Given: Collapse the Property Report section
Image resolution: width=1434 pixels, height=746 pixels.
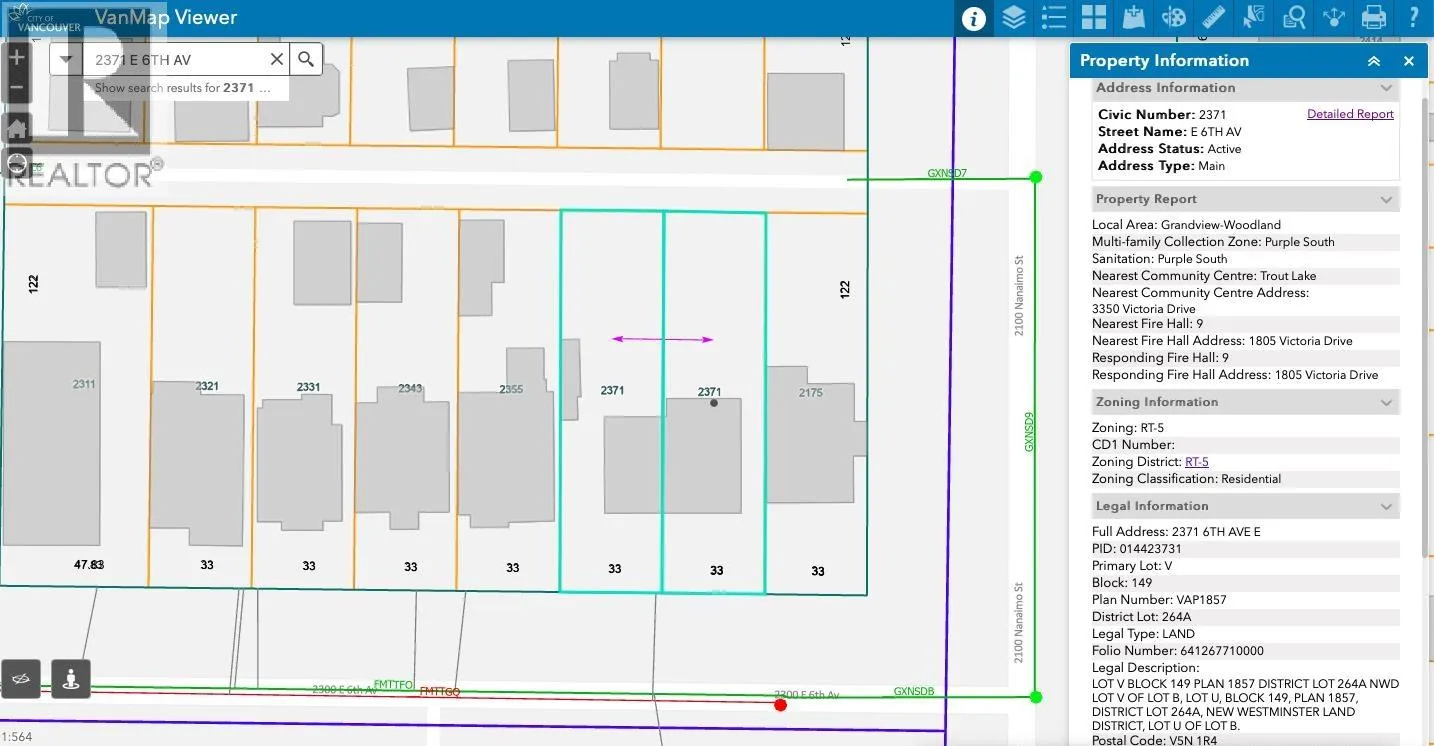Looking at the screenshot, I should pyautogui.click(x=1386, y=199).
